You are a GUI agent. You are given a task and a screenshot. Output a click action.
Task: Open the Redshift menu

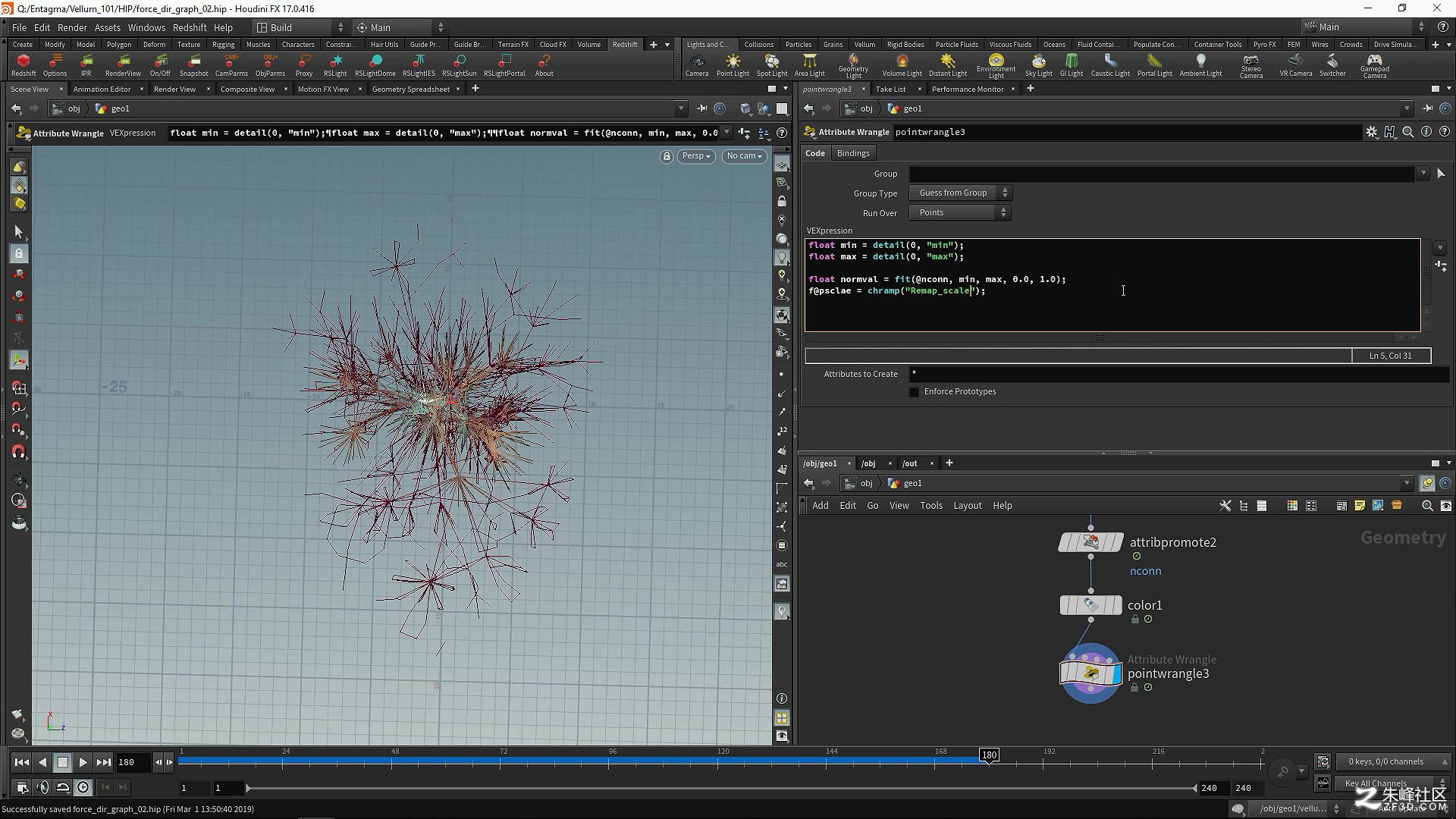click(190, 27)
